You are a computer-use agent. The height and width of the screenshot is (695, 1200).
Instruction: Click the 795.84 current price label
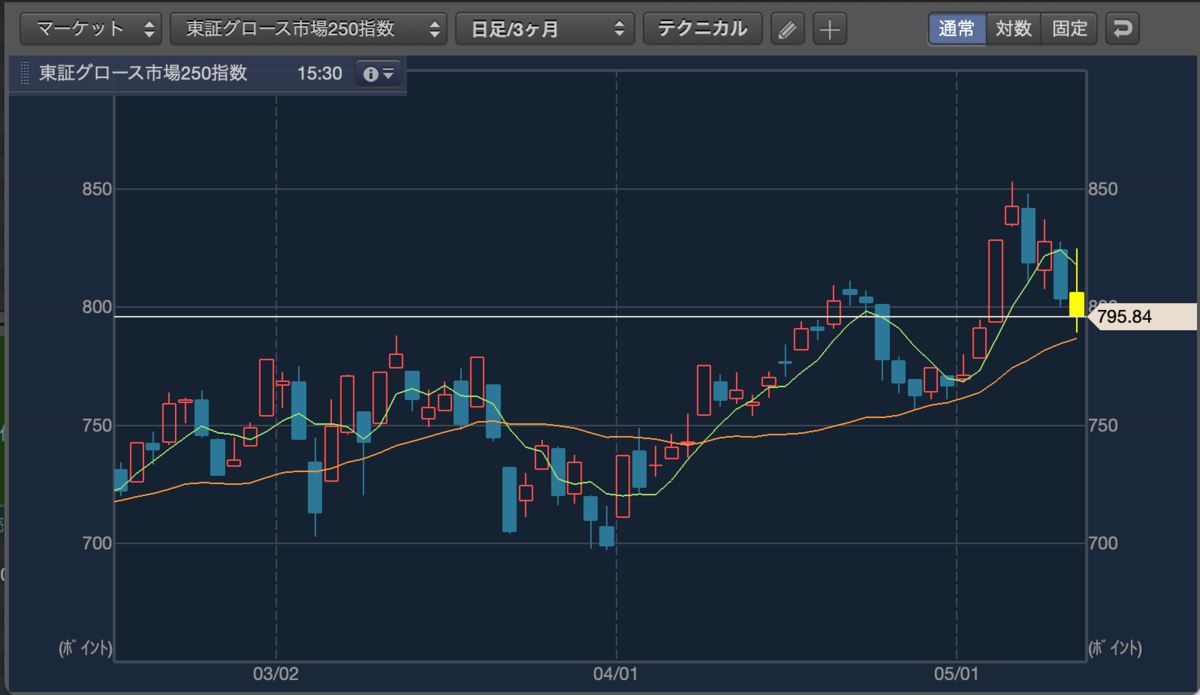[x=1142, y=317]
